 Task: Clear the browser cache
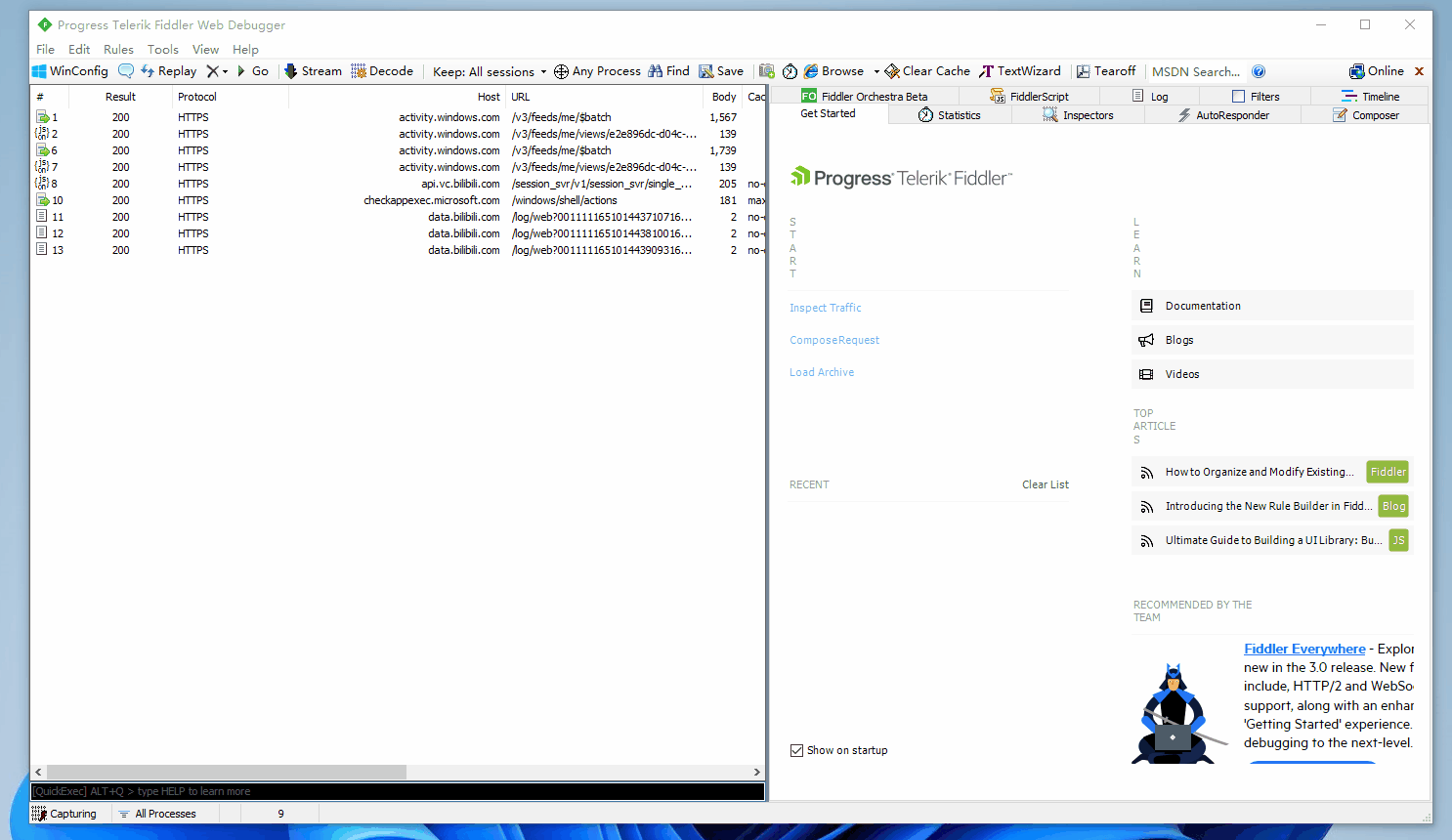coord(927,71)
